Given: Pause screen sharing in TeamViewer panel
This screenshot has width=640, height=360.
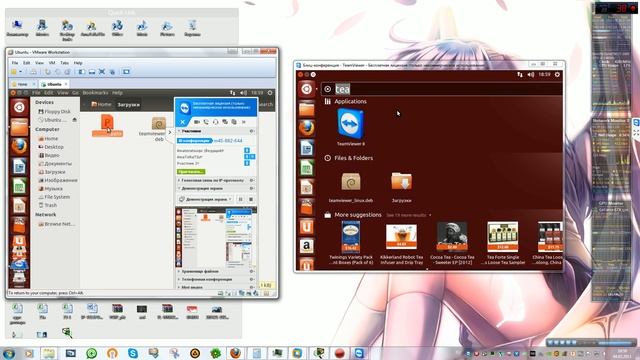Looking at the screenshot, I should [x=240, y=199].
